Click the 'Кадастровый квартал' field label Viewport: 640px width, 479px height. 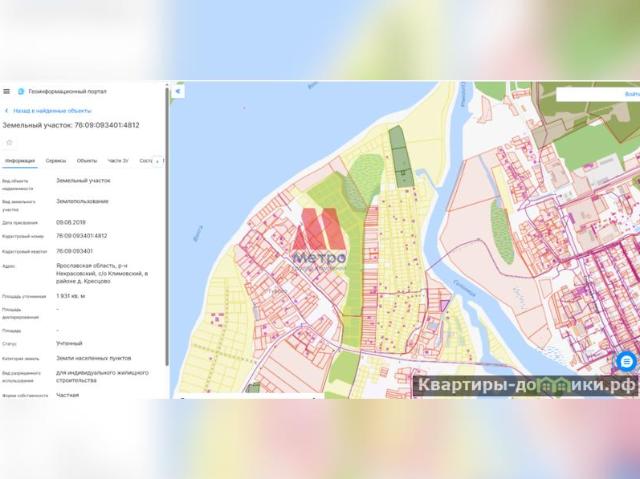(24, 252)
